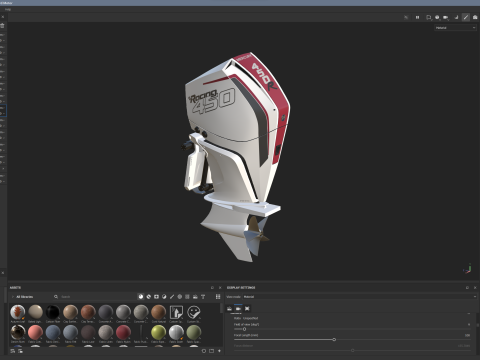Filter assets by Smart masks
The image size is (480, 360).
156,296
